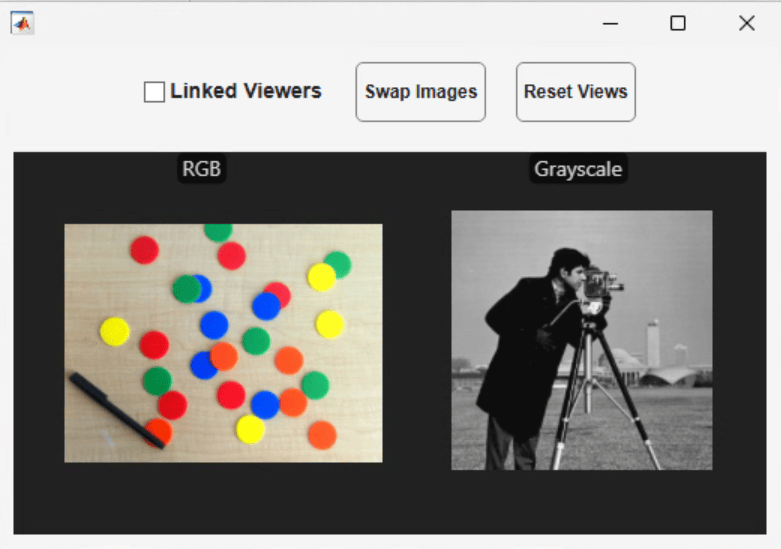This screenshot has height=549, width=781.
Task: Enable the Linked Viewers checkbox
Action: point(154,92)
